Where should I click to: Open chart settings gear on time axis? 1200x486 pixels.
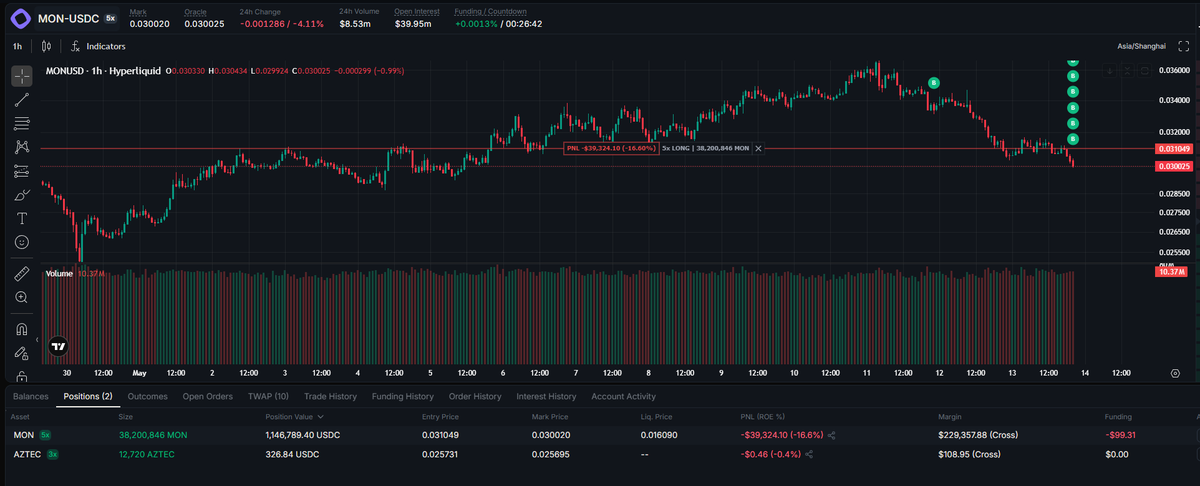tap(1175, 372)
